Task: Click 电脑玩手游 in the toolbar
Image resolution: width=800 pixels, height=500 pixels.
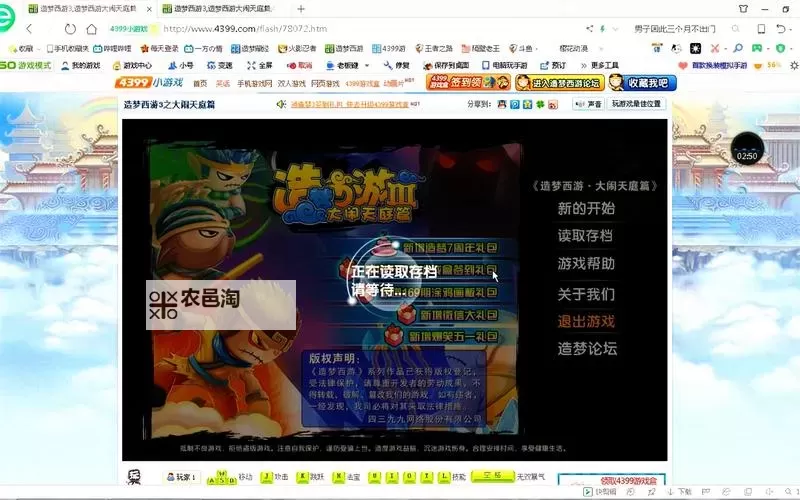Action: click(505, 65)
